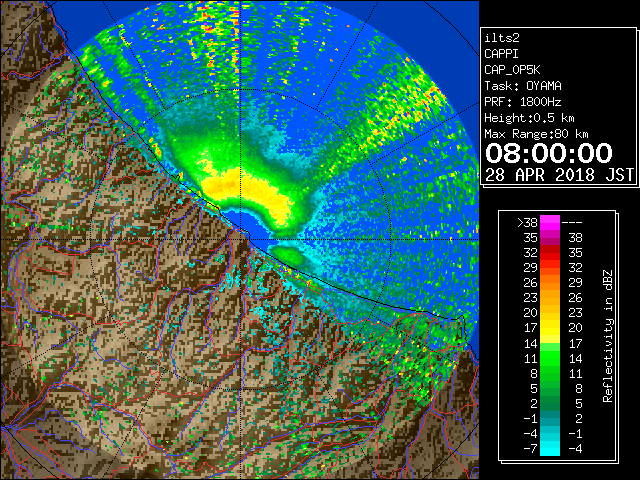Screen dimensions: 640x480
Task: Click the orange 26 to 29 color band
Action: 550,283
